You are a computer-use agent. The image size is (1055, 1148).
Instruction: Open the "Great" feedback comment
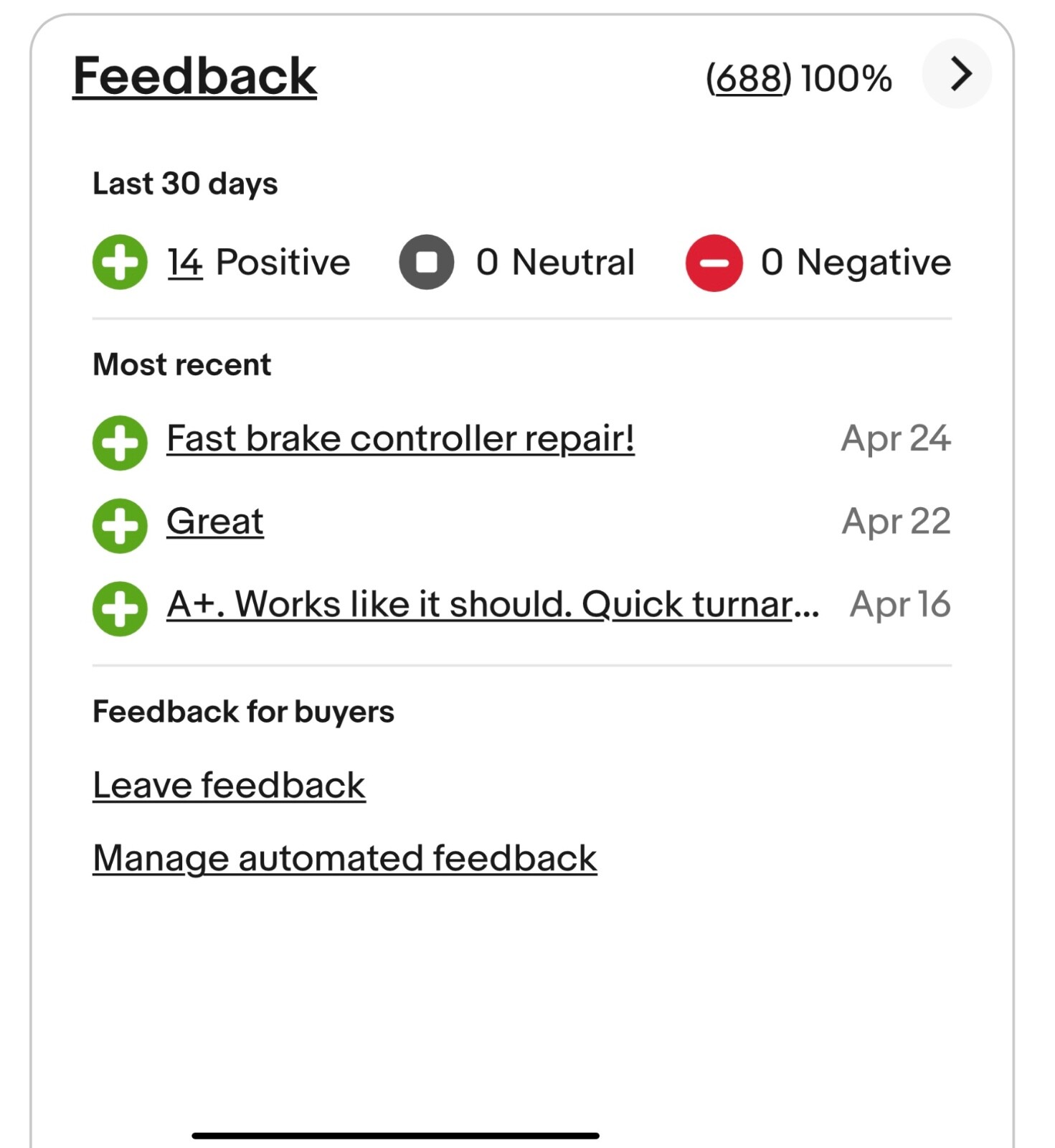click(x=214, y=522)
